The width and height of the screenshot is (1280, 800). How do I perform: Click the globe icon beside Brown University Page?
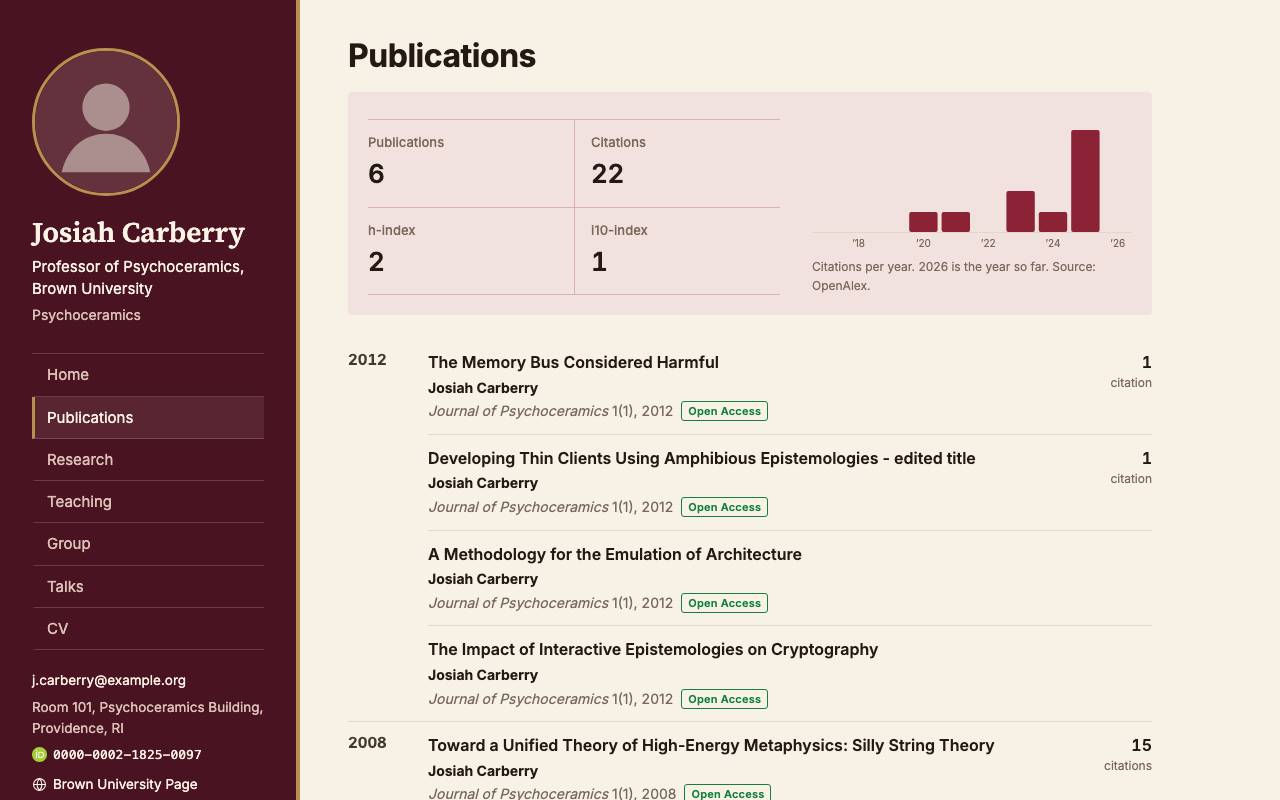point(39,785)
